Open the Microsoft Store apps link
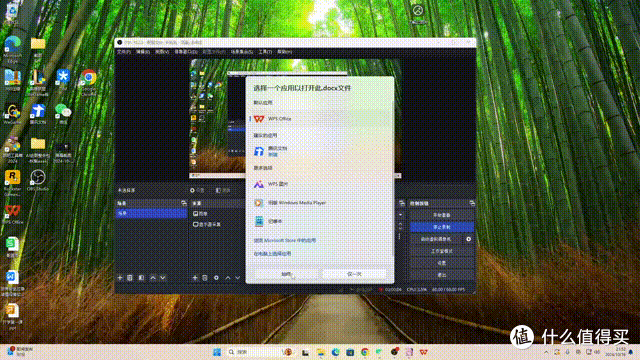 [x=285, y=240]
